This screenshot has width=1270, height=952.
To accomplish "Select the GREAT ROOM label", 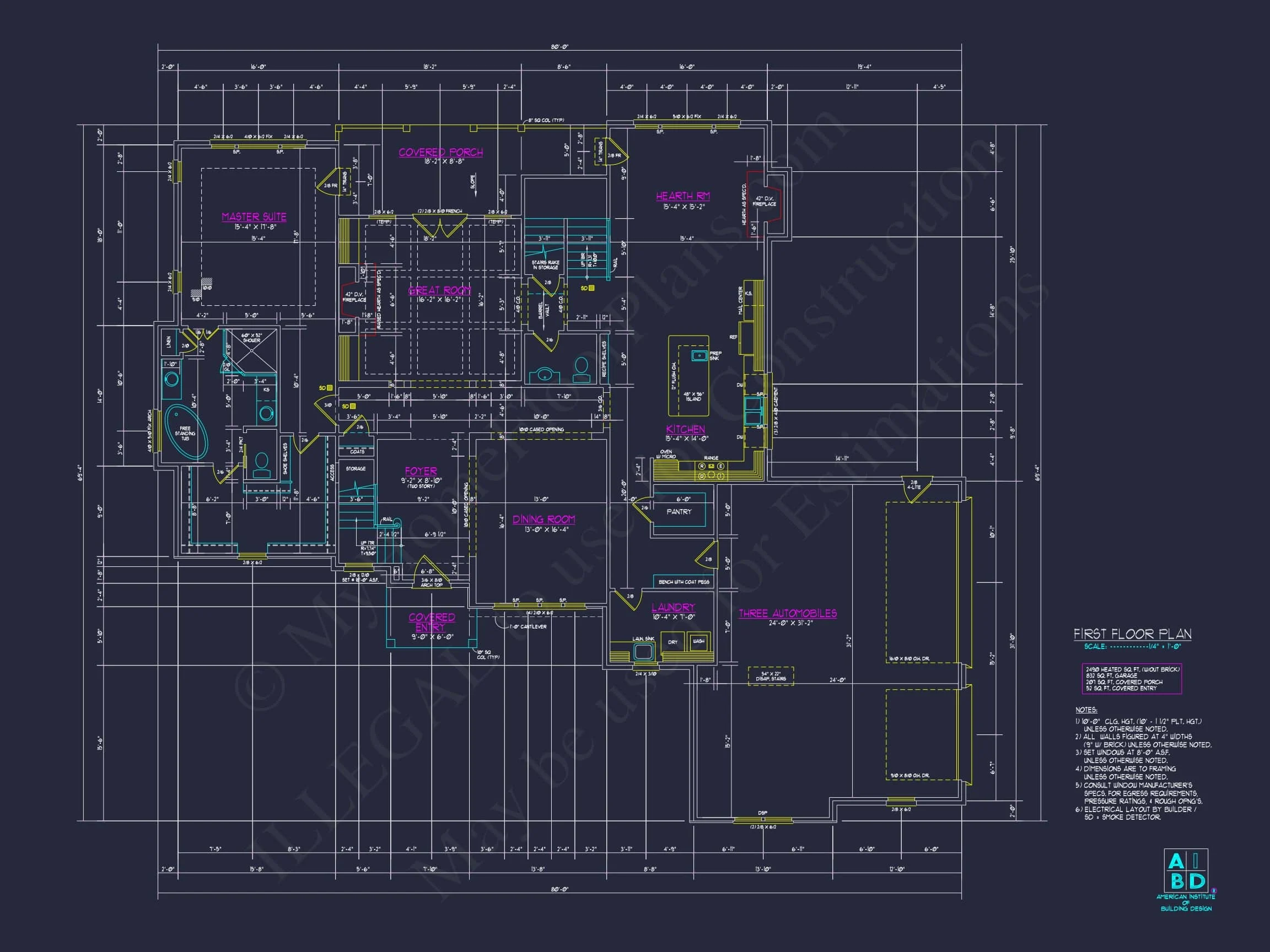I will coord(440,290).
